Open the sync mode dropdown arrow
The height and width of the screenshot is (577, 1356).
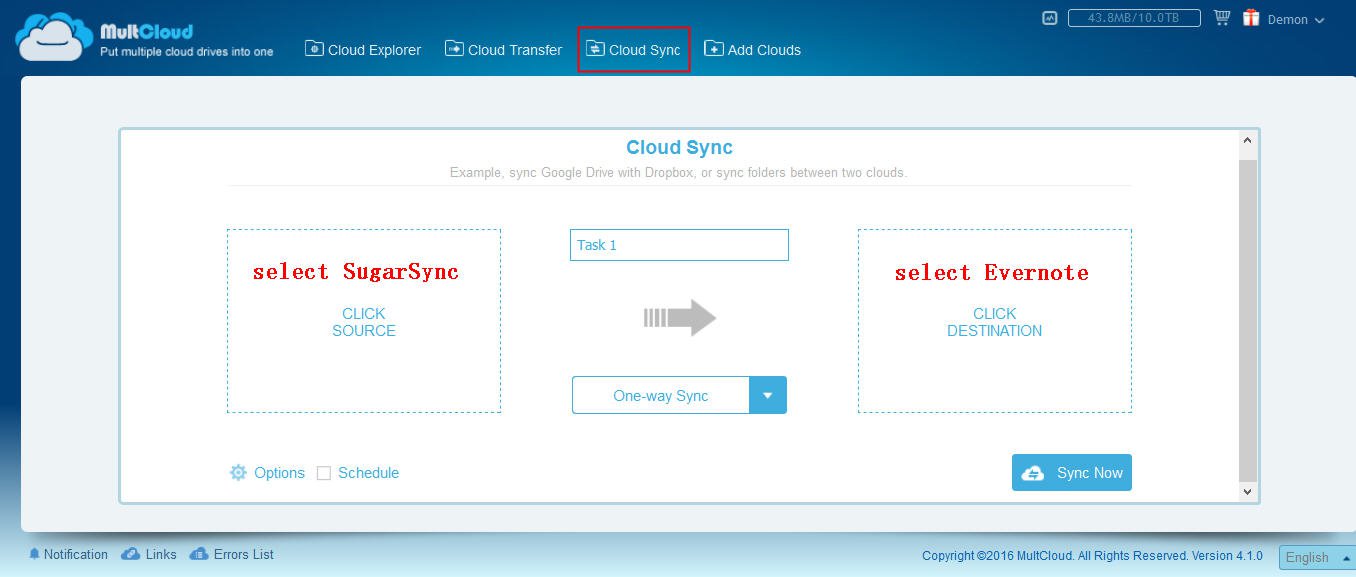pos(768,395)
